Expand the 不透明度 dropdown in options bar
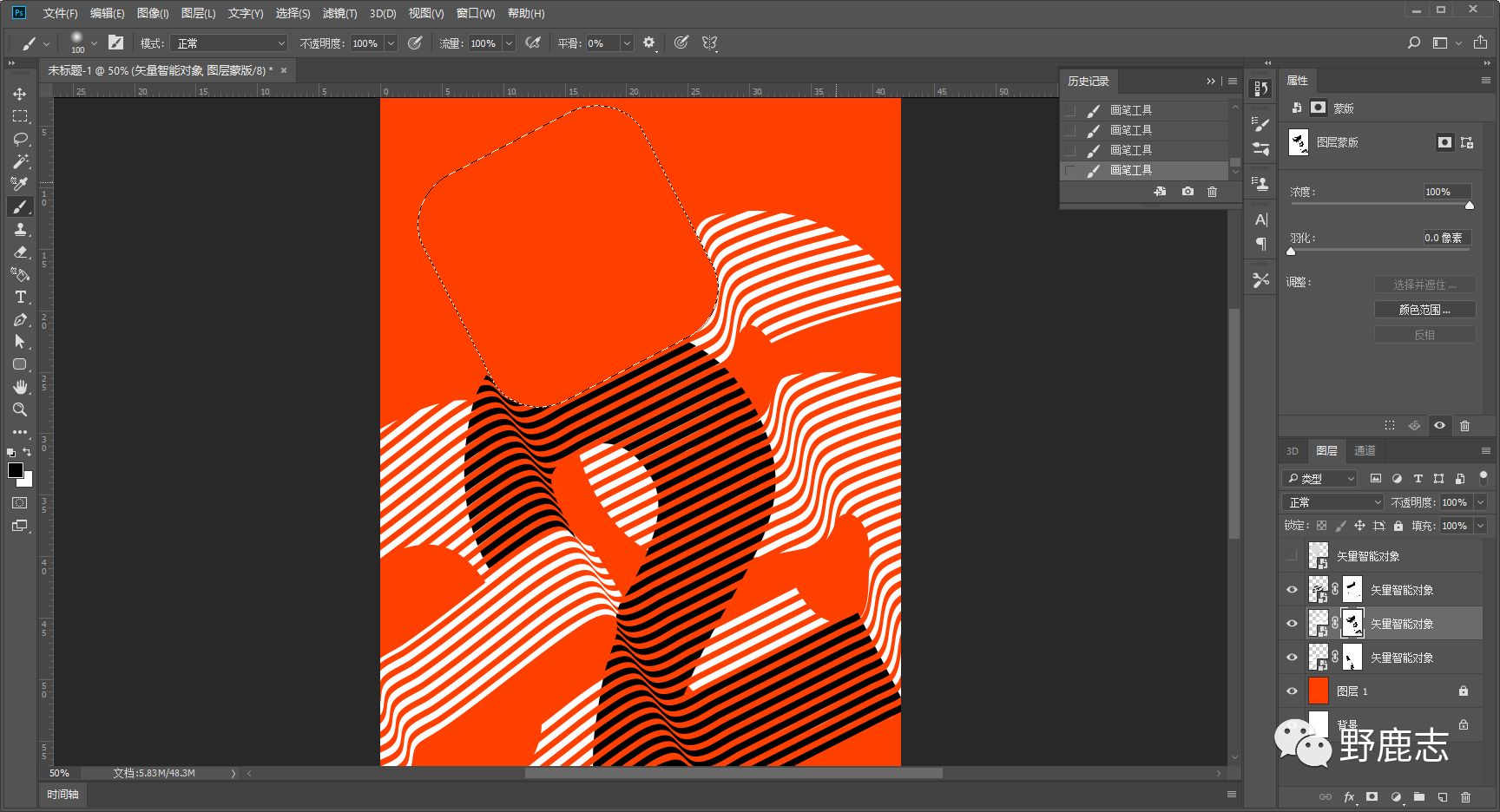 [x=391, y=43]
